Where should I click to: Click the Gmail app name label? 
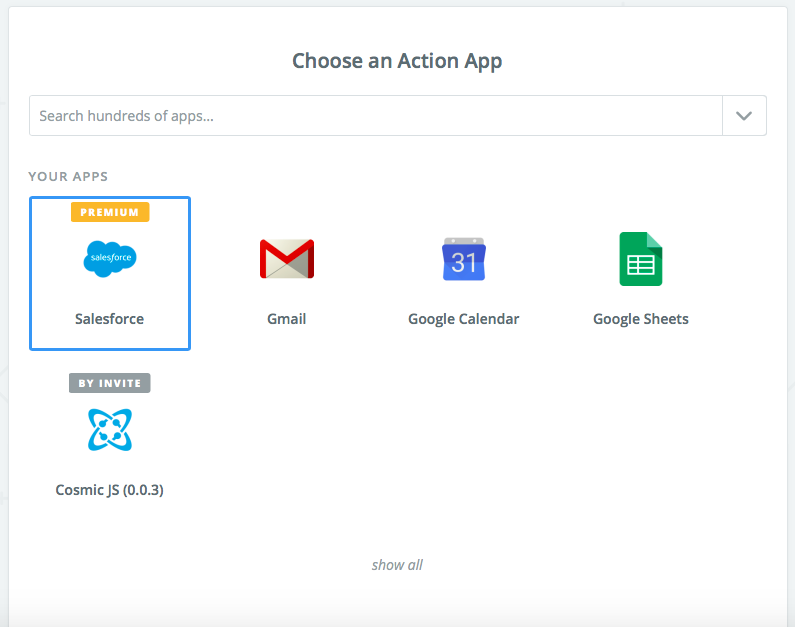[286, 319]
